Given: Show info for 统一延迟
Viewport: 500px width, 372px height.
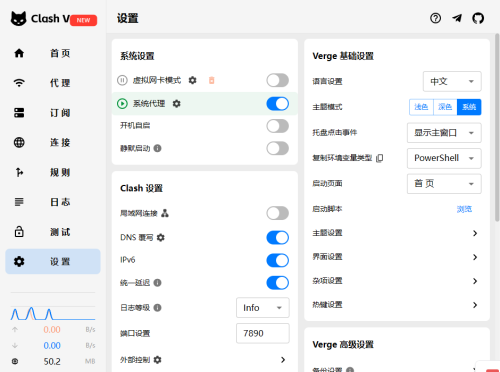Looking at the screenshot, I should click(157, 283).
